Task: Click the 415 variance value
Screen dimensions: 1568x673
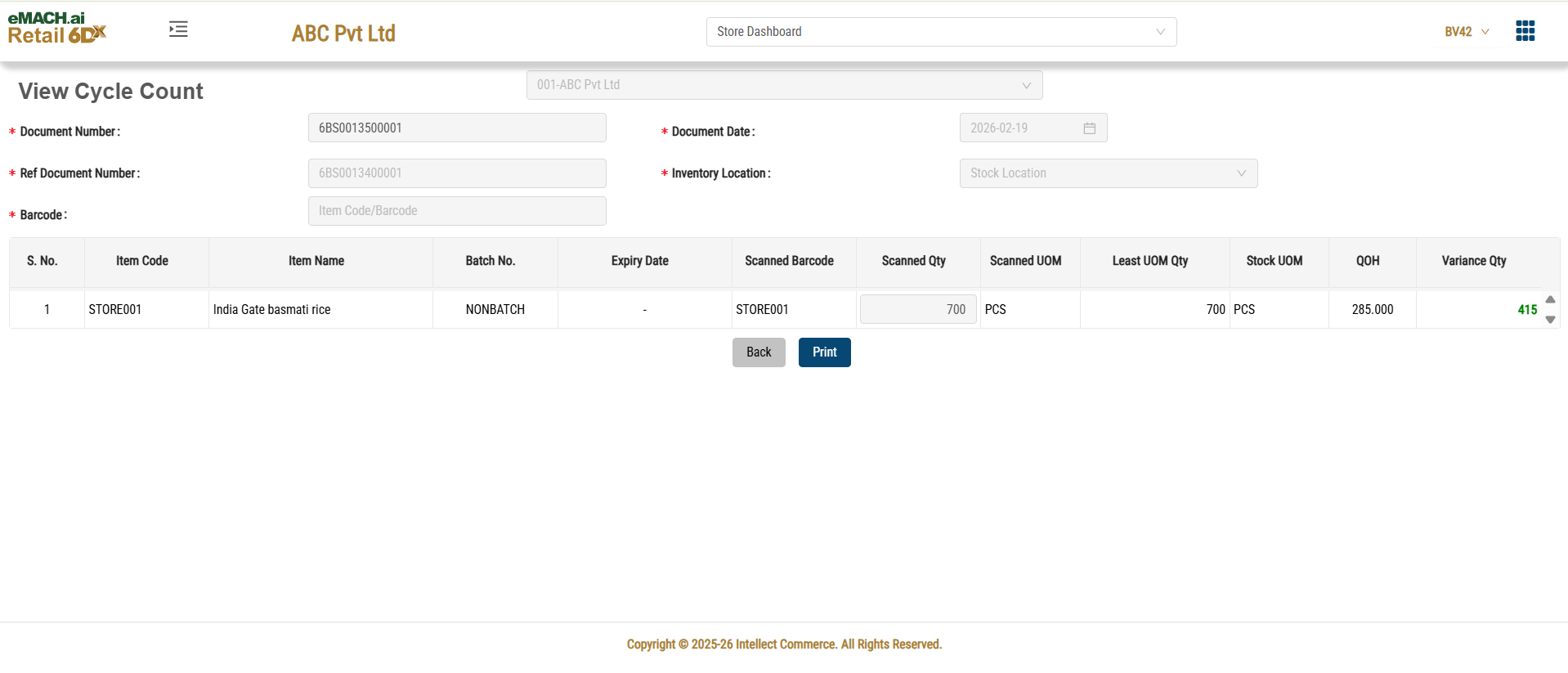Action: (x=1527, y=310)
